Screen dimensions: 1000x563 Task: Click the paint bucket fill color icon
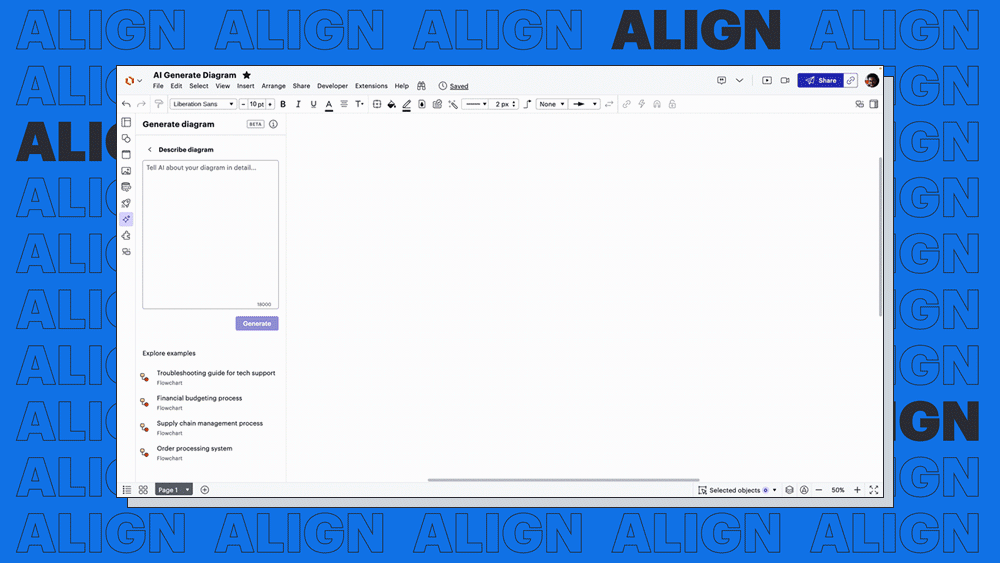click(x=392, y=104)
